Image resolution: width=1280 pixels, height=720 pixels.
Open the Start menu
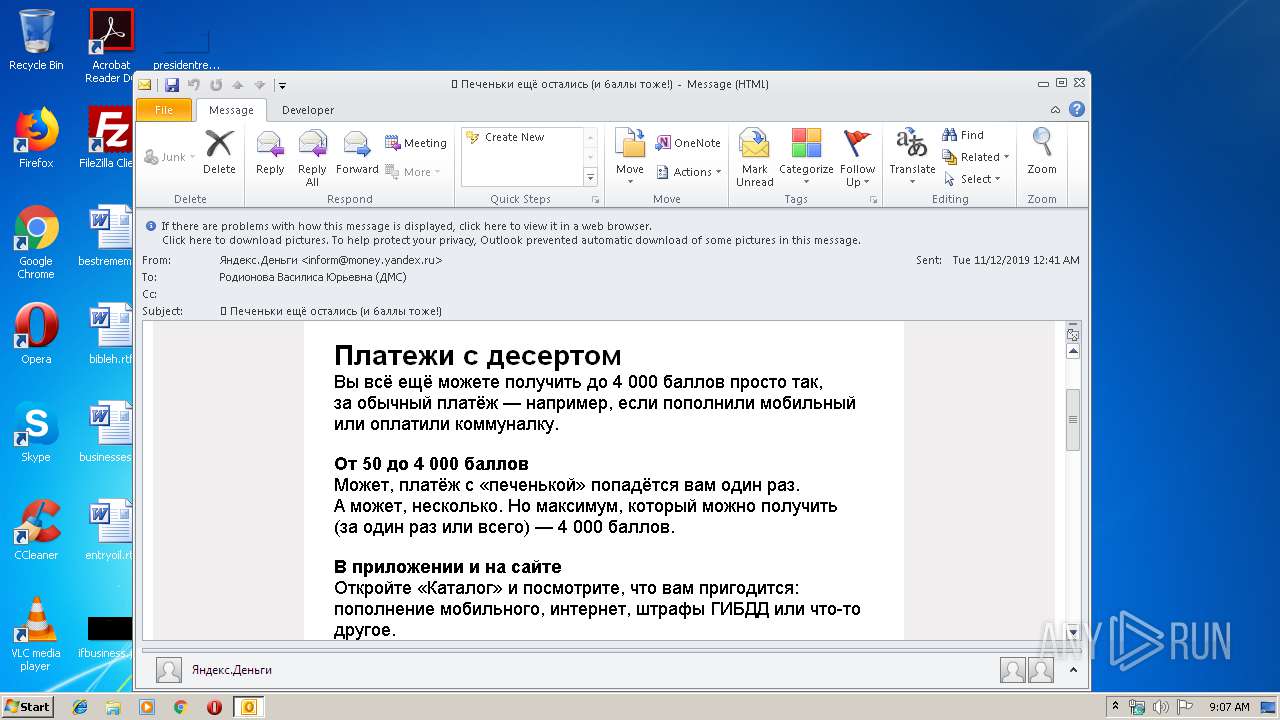coord(28,707)
